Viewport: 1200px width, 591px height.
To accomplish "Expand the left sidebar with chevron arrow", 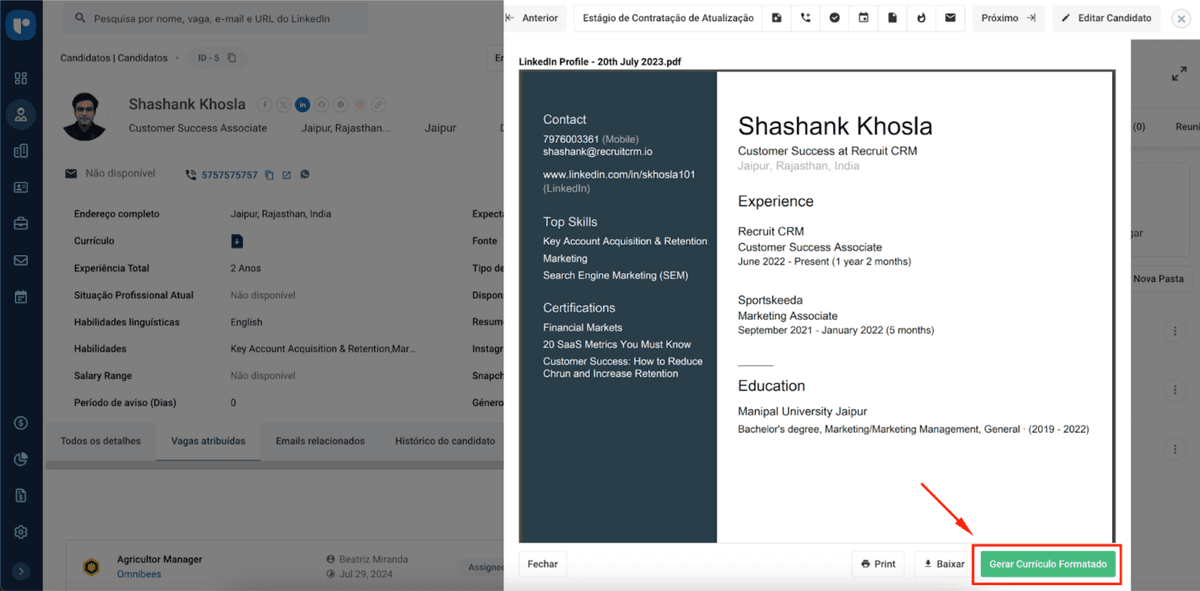I will click(x=21, y=571).
